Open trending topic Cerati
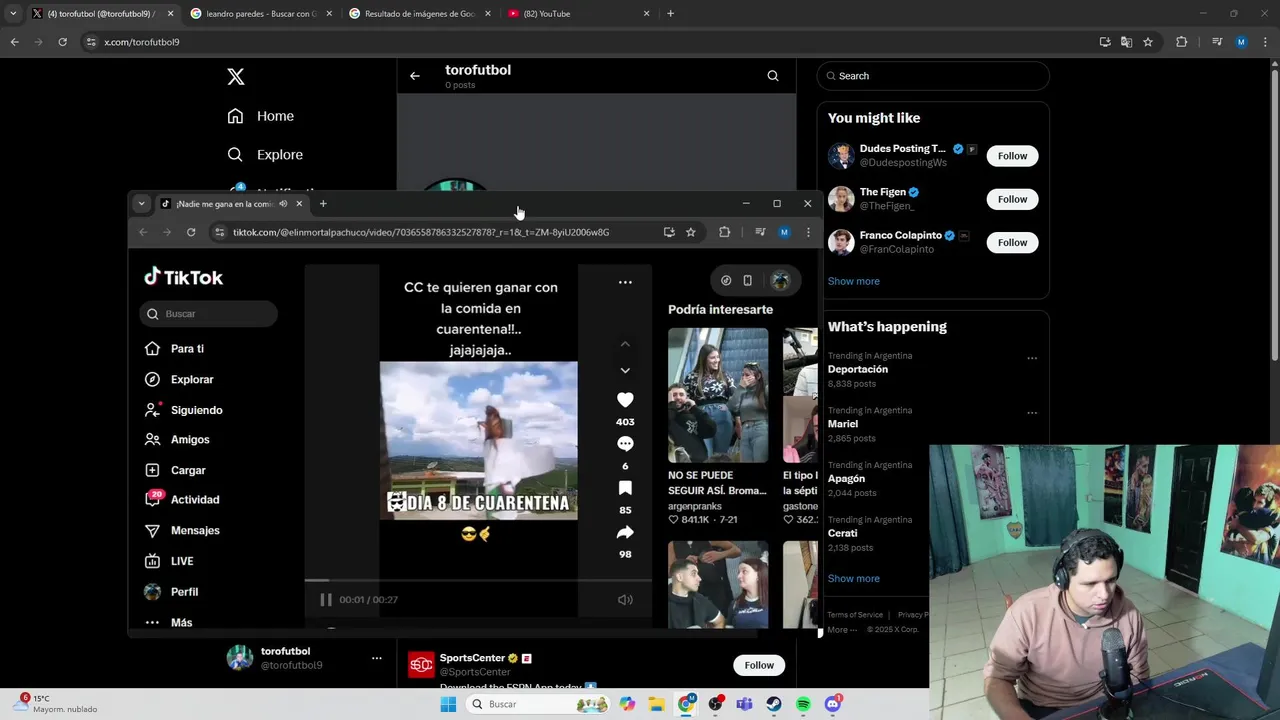 point(842,533)
